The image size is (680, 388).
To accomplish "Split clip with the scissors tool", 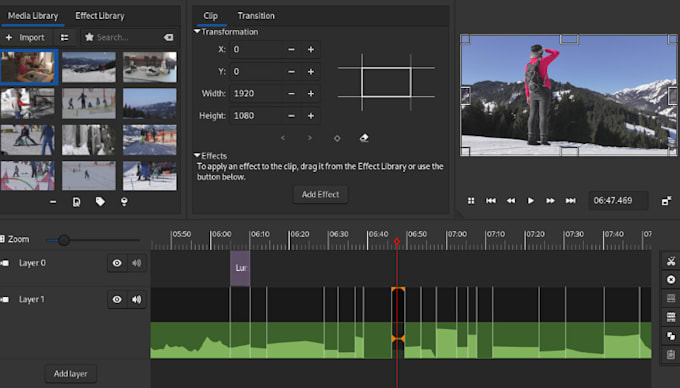I will point(670,261).
